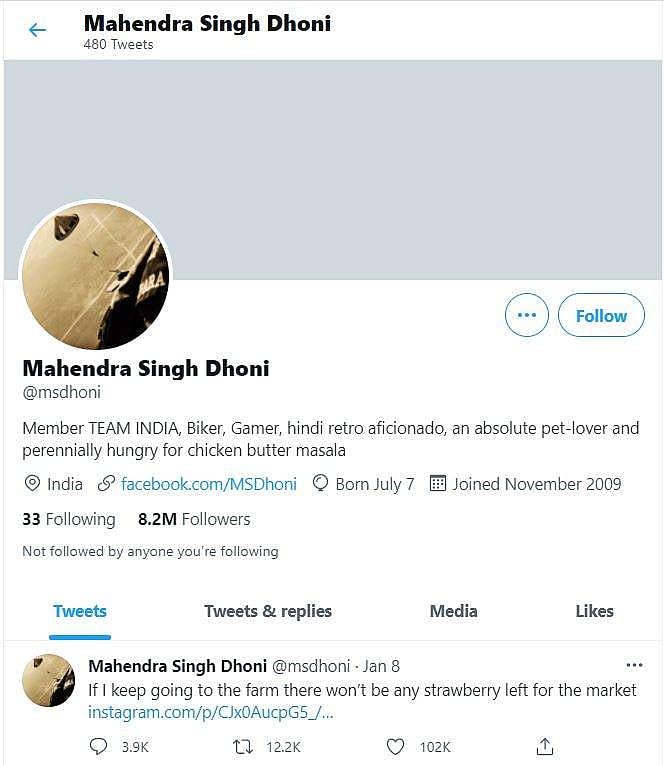Retweet the strawberry farm tweet

point(242,746)
